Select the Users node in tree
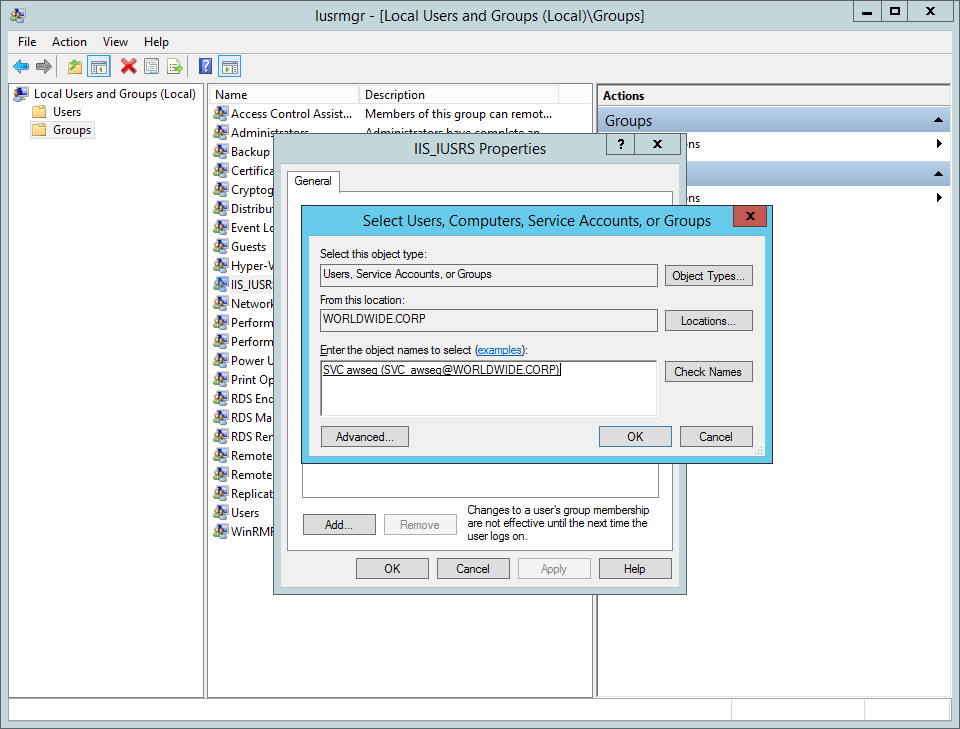Screen dimensions: 960x729 pos(67,112)
